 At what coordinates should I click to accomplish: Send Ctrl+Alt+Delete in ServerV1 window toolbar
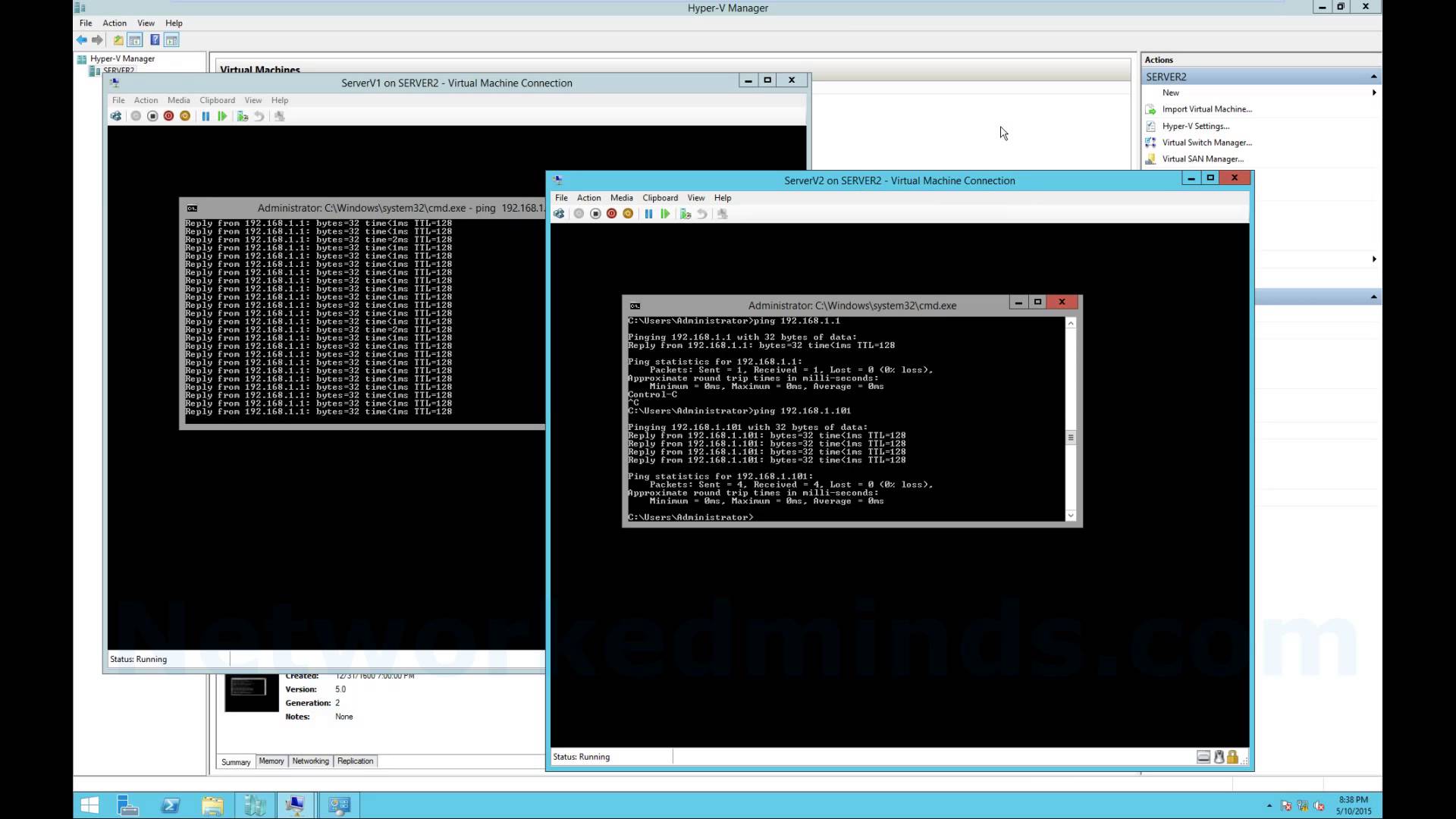pyautogui.click(x=116, y=116)
